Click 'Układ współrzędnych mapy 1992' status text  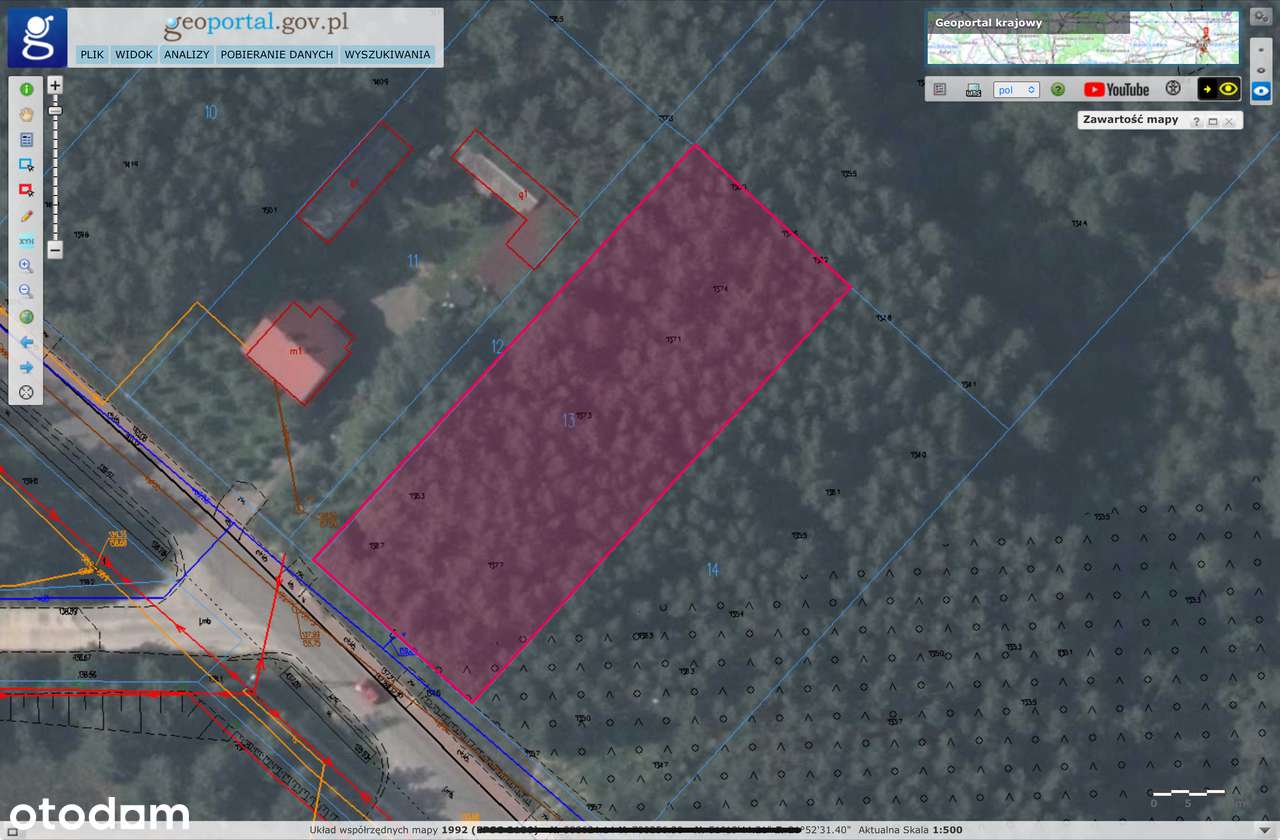[390, 830]
